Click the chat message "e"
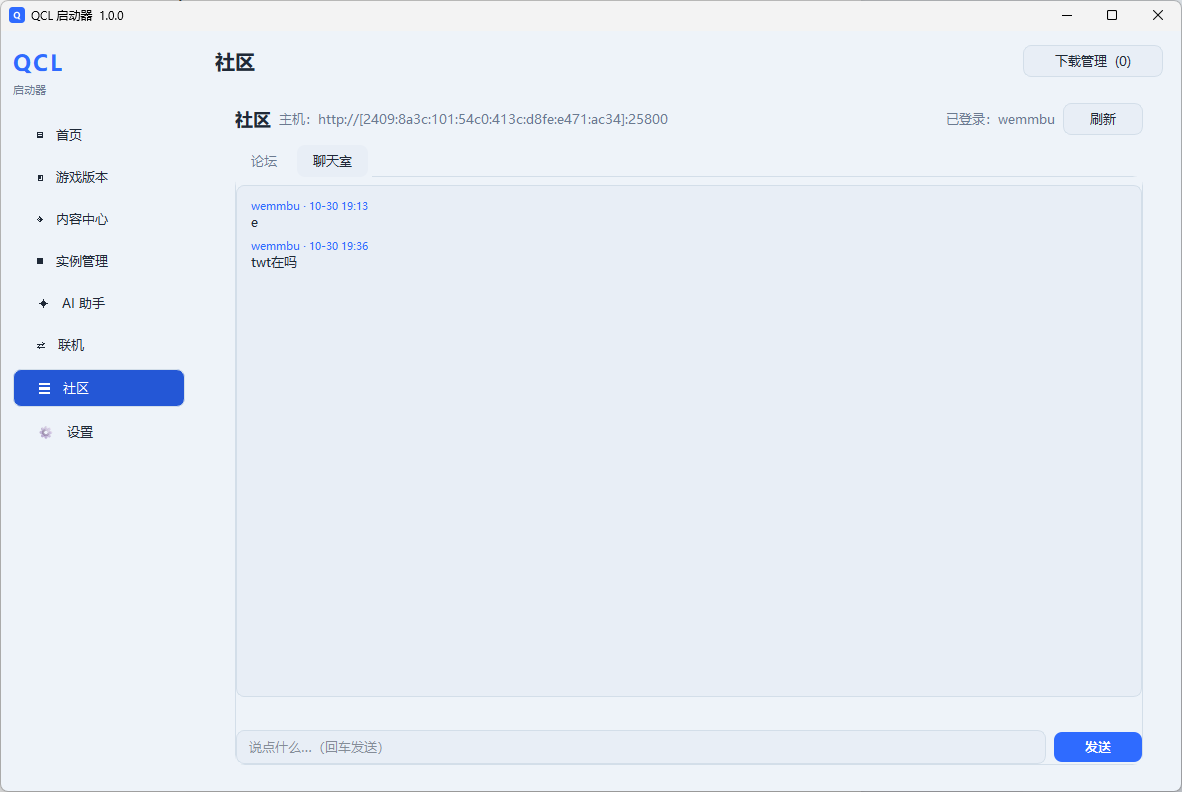The width and height of the screenshot is (1182, 792). click(x=255, y=223)
